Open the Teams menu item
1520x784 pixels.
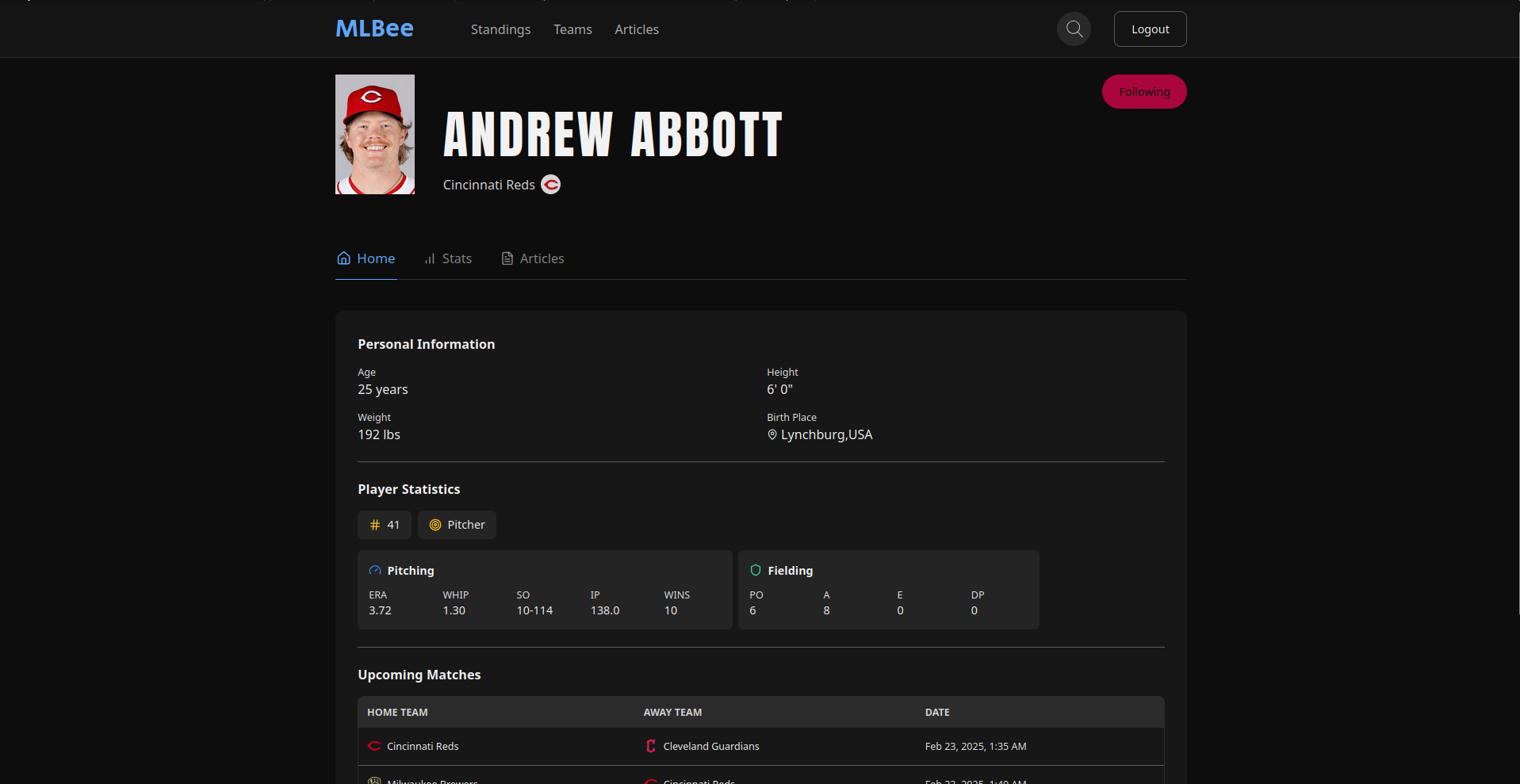point(572,29)
